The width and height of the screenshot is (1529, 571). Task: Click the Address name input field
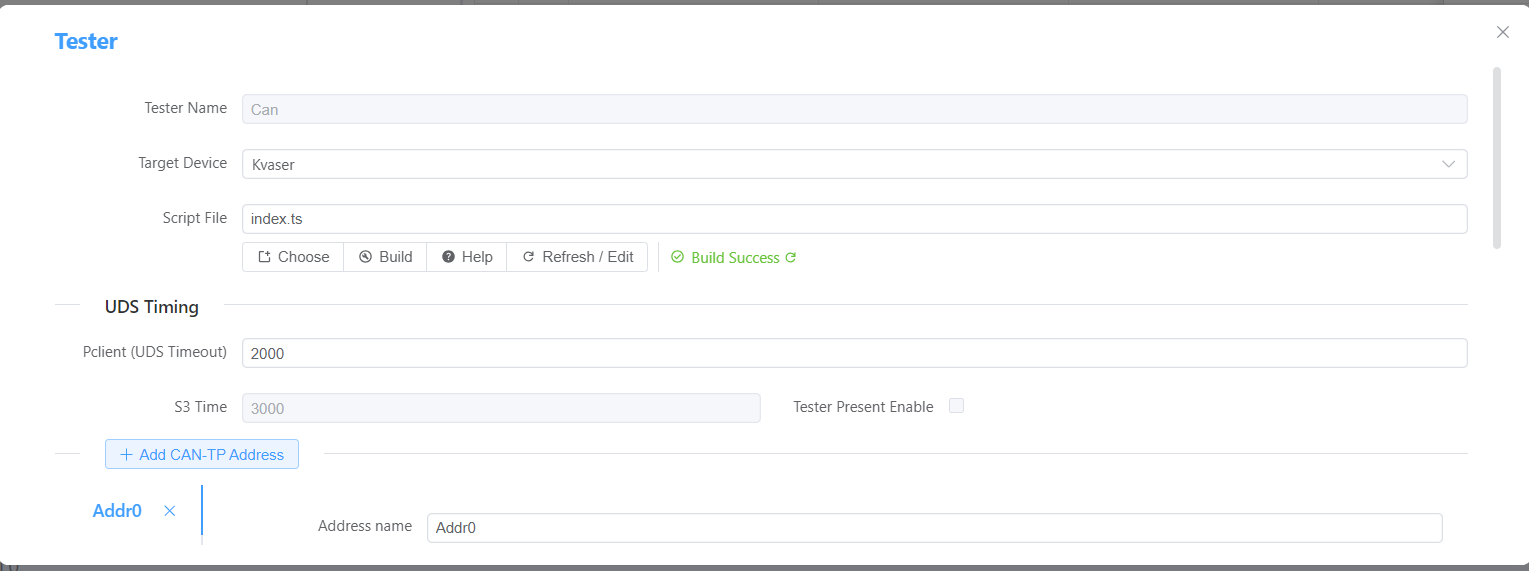click(x=934, y=528)
